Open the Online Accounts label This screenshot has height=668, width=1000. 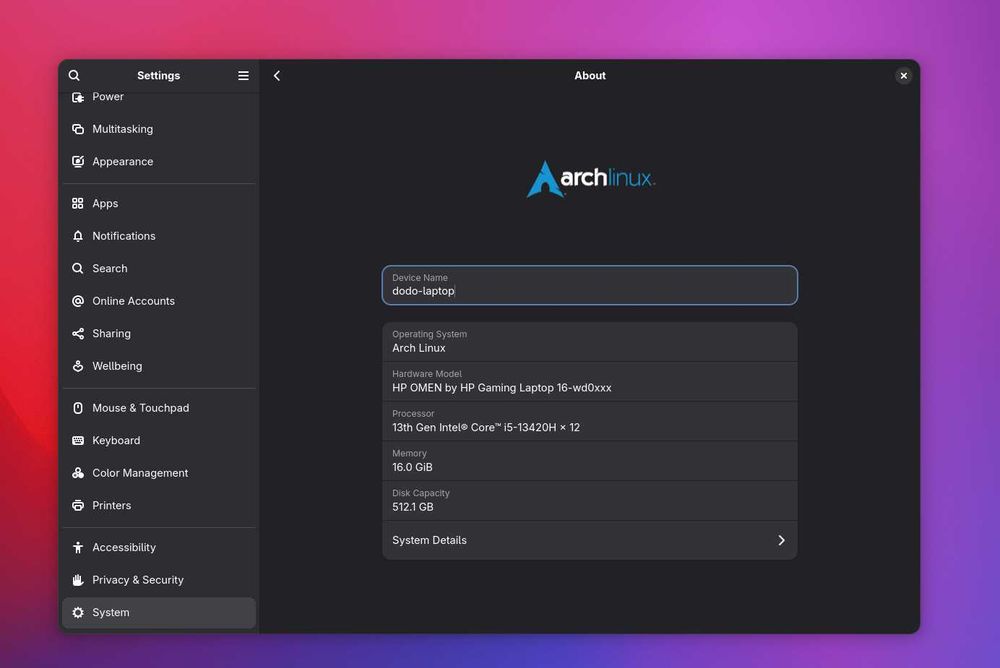[x=133, y=301]
